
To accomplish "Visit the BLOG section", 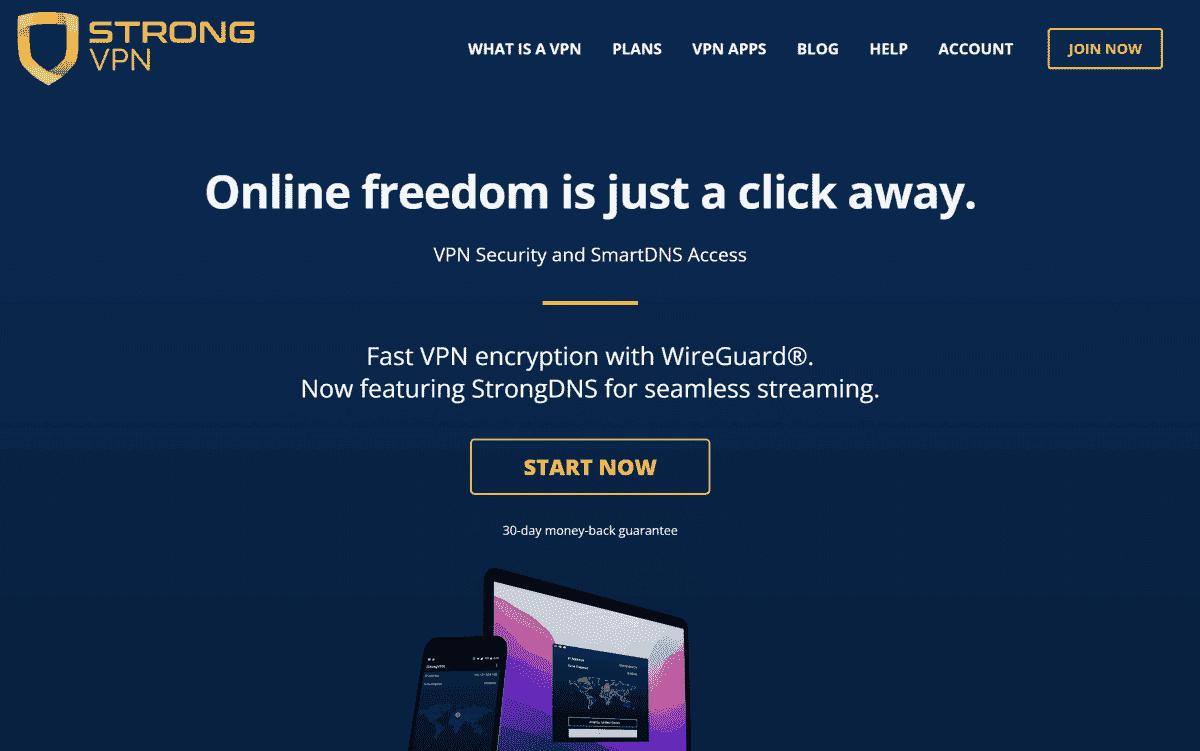I will click(818, 48).
